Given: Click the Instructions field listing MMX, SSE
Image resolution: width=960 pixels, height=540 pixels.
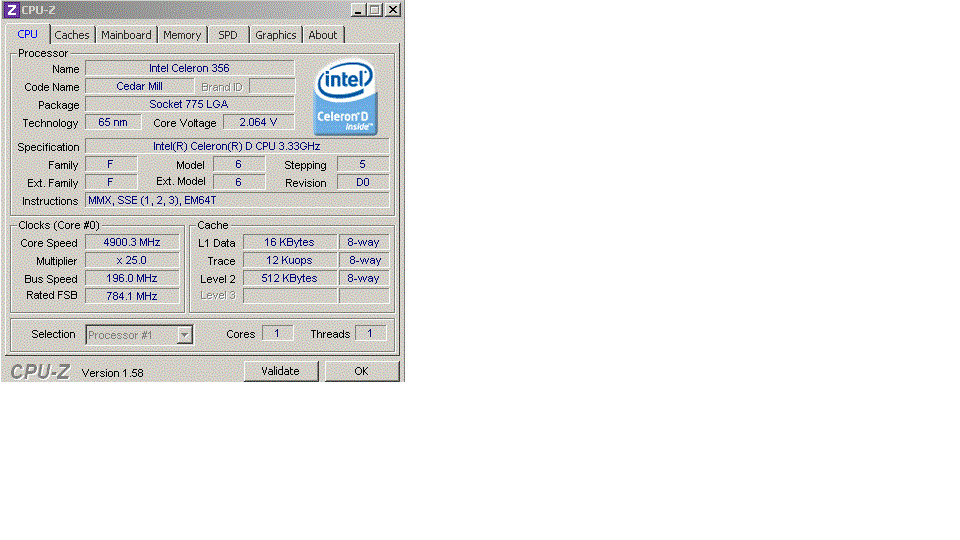Looking at the screenshot, I should (x=236, y=200).
